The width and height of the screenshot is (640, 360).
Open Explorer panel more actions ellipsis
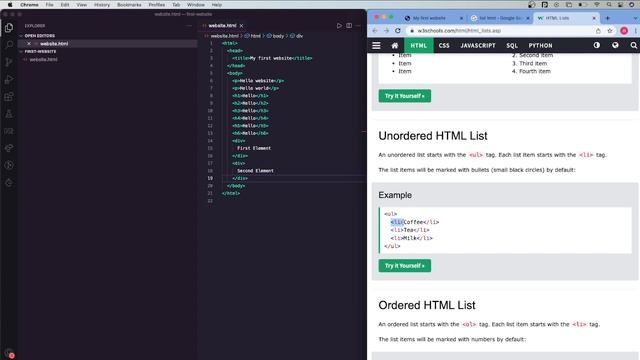[189, 26]
